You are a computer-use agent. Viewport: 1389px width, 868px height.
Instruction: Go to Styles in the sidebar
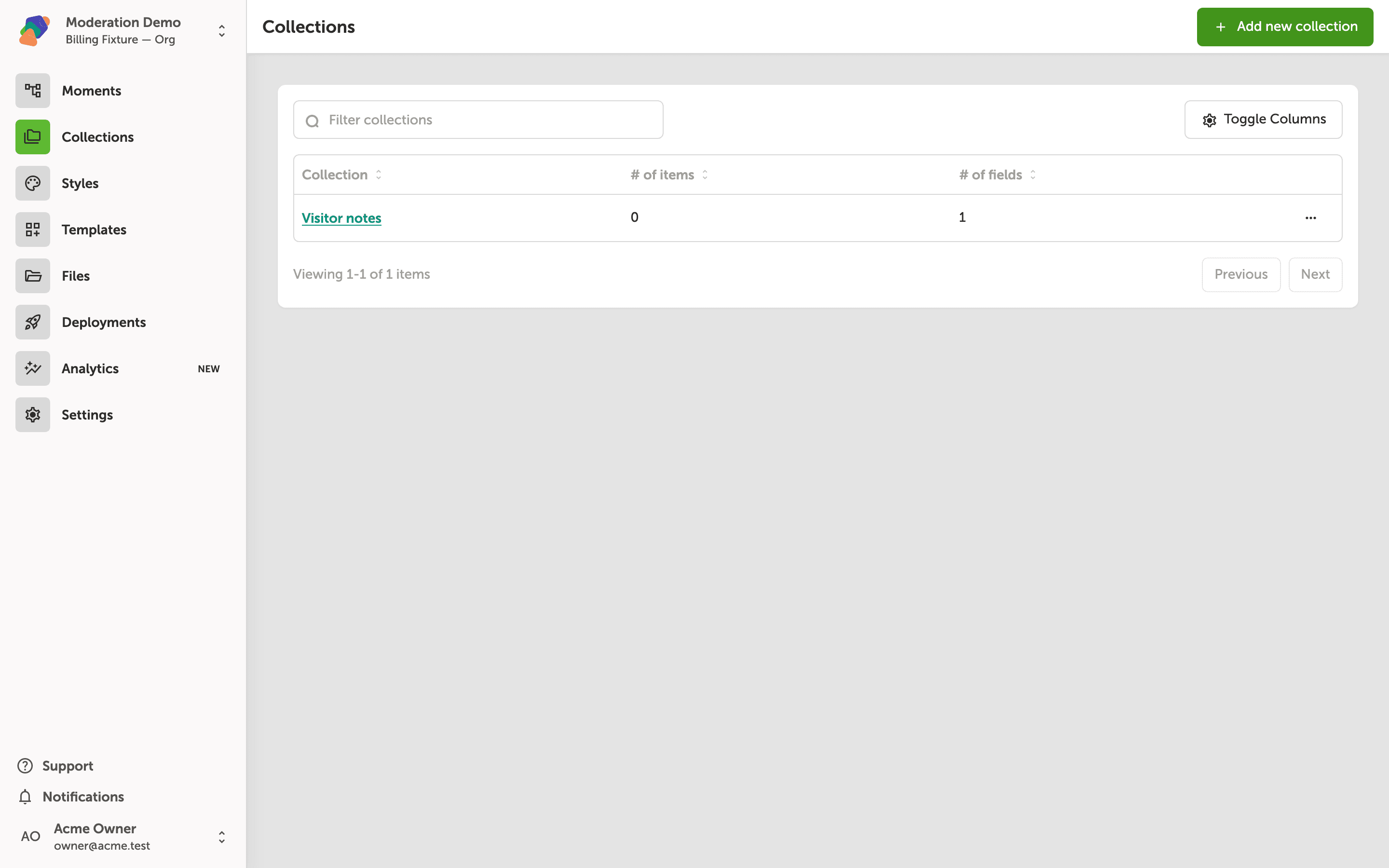coord(80,183)
